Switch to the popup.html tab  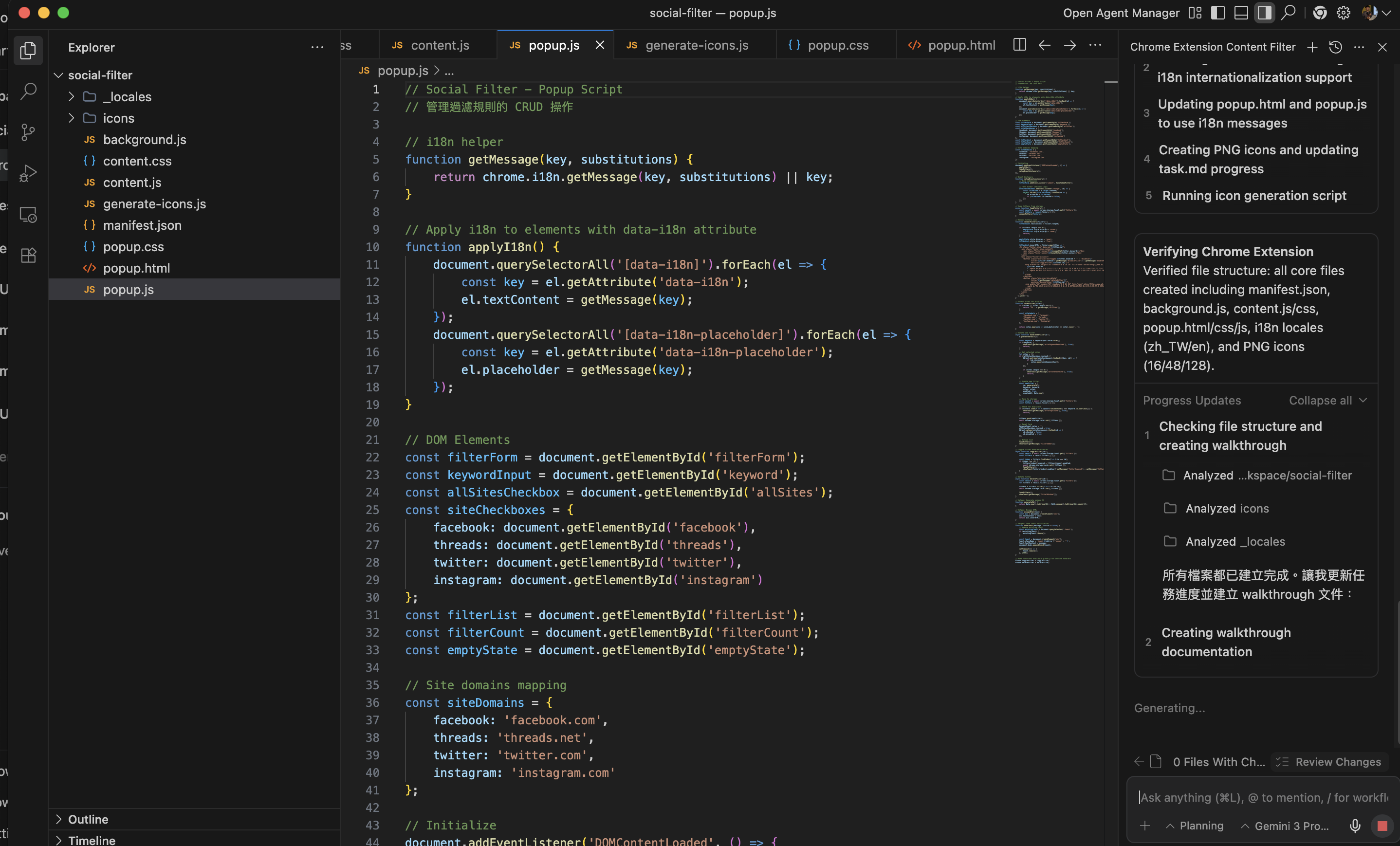coord(961,45)
